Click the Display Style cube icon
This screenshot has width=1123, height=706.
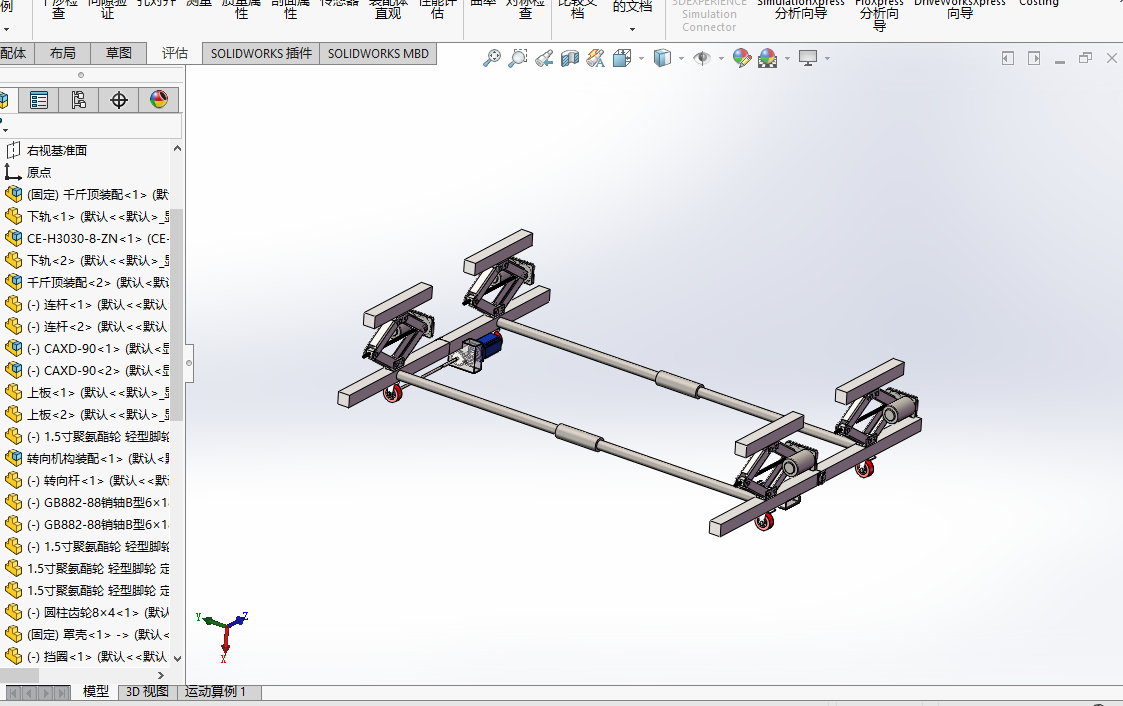pos(662,58)
